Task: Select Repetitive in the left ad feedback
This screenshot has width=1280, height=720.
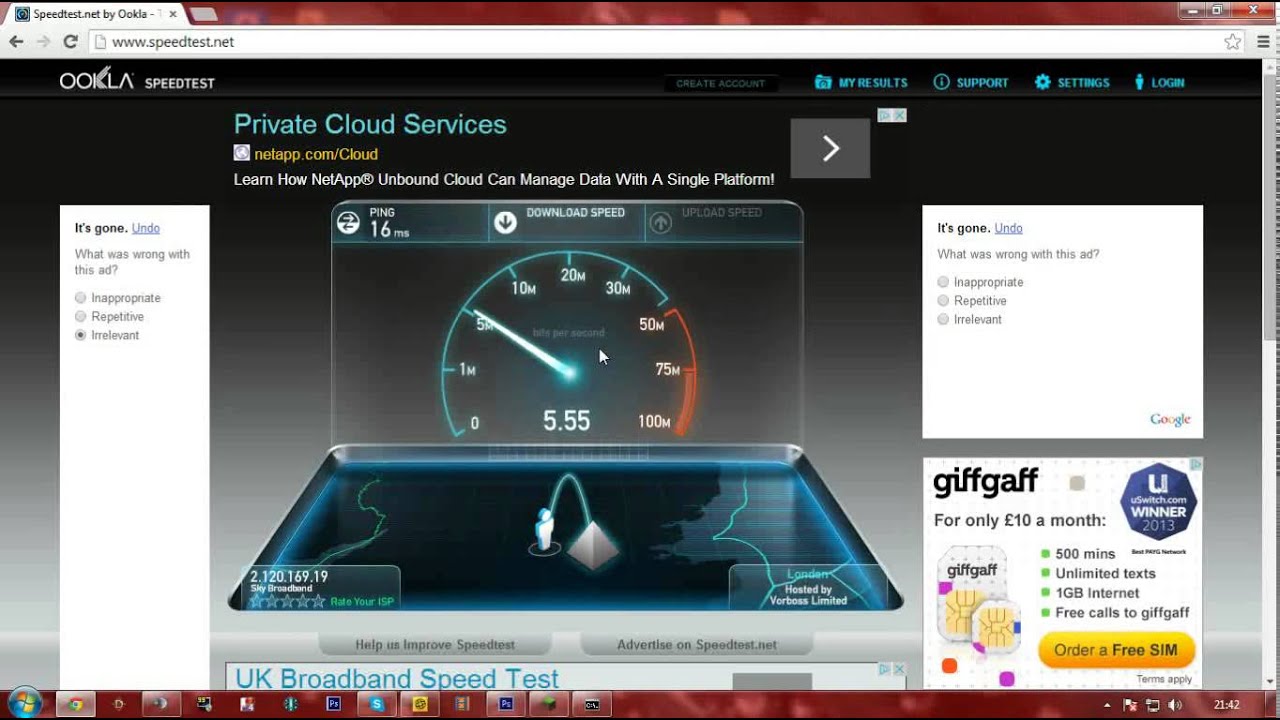Action: pos(81,316)
